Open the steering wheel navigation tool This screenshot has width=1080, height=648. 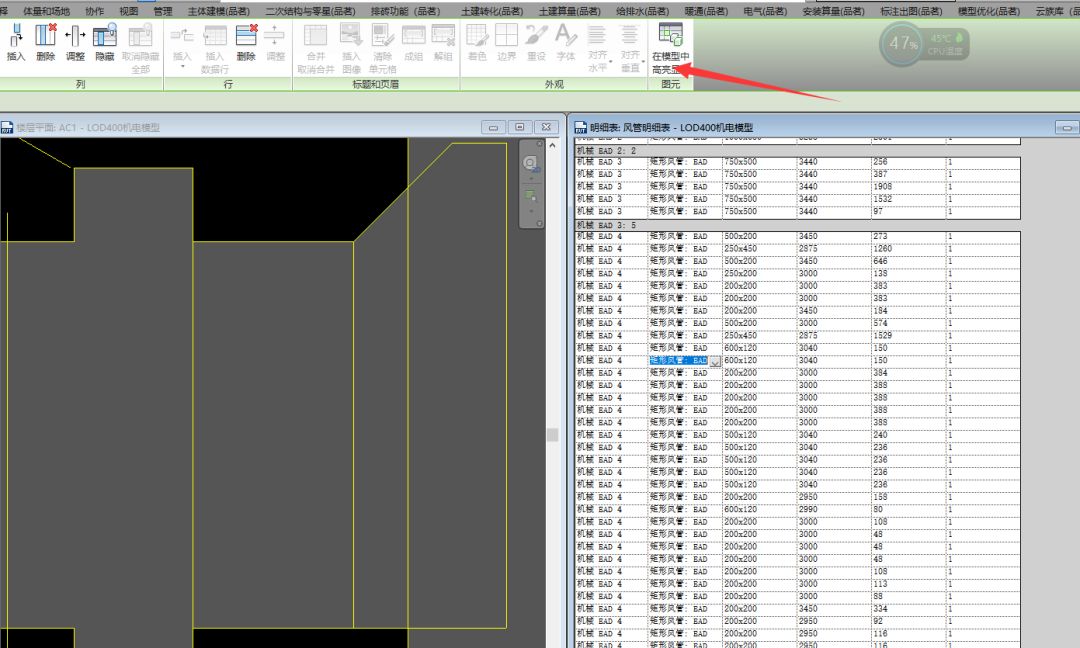530,163
